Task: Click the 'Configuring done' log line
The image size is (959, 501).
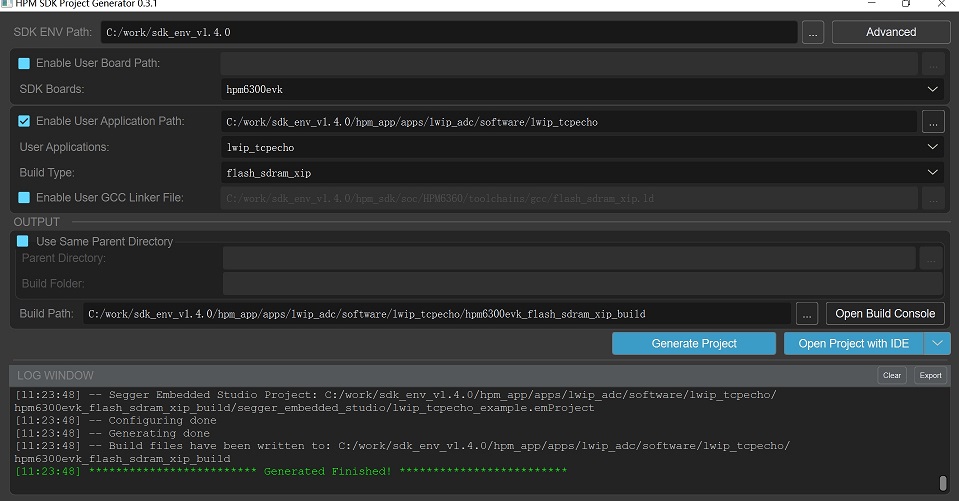Action: (x=116, y=420)
